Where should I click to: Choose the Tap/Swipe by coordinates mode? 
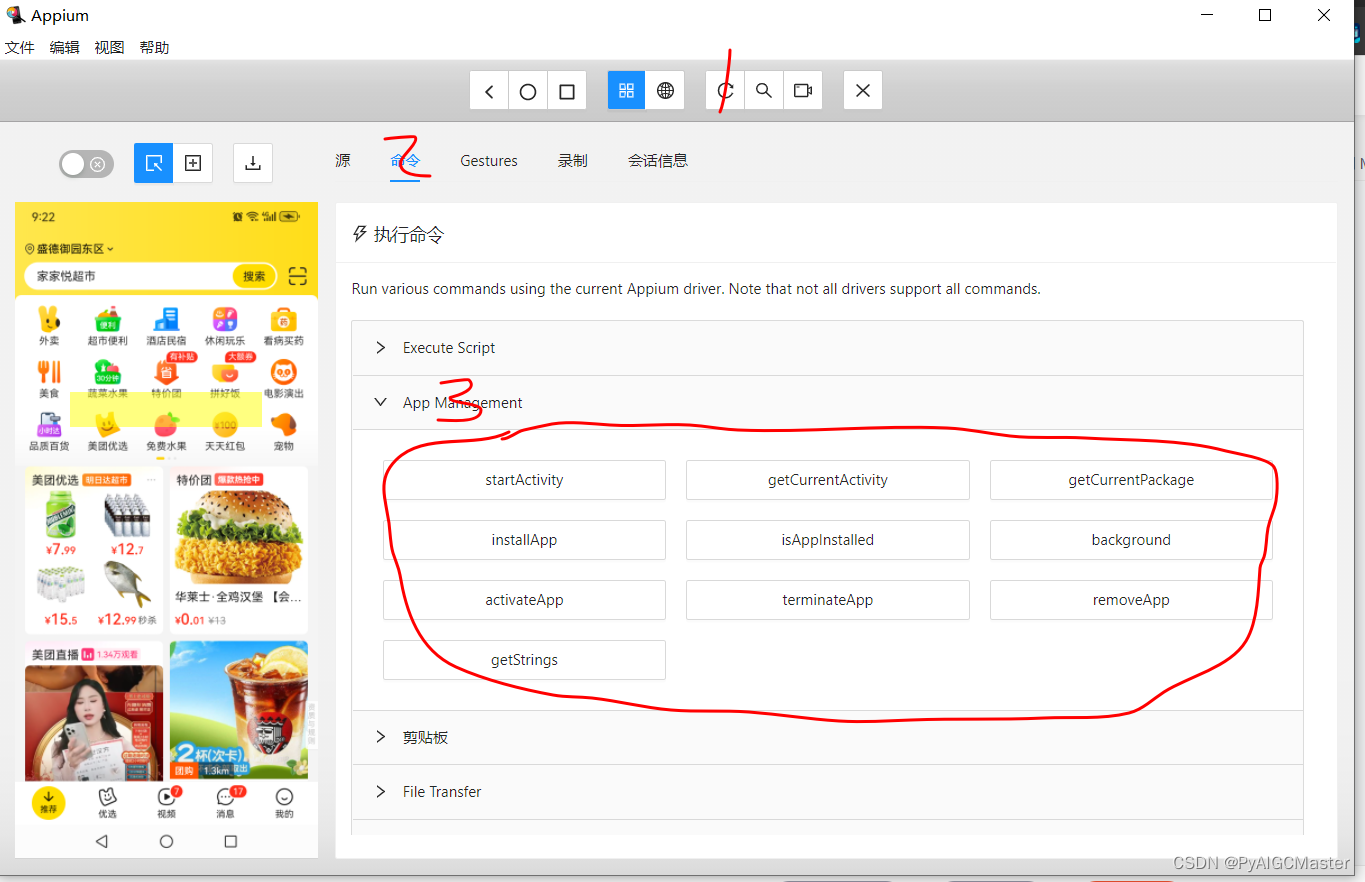coord(193,163)
